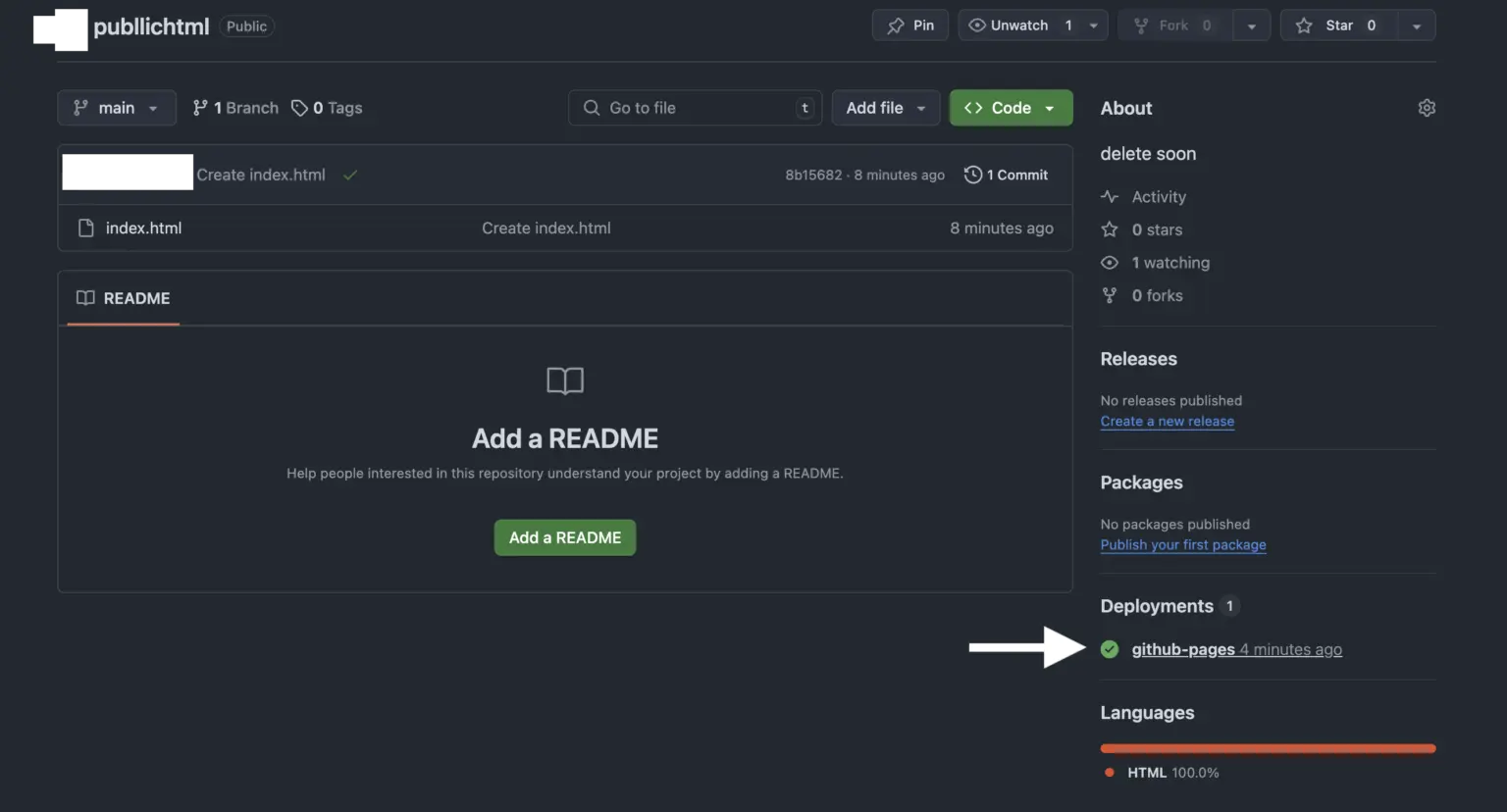The width and height of the screenshot is (1507, 812).
Task: Click the Activity pulse icon
Action: [x=1109, y=196]
